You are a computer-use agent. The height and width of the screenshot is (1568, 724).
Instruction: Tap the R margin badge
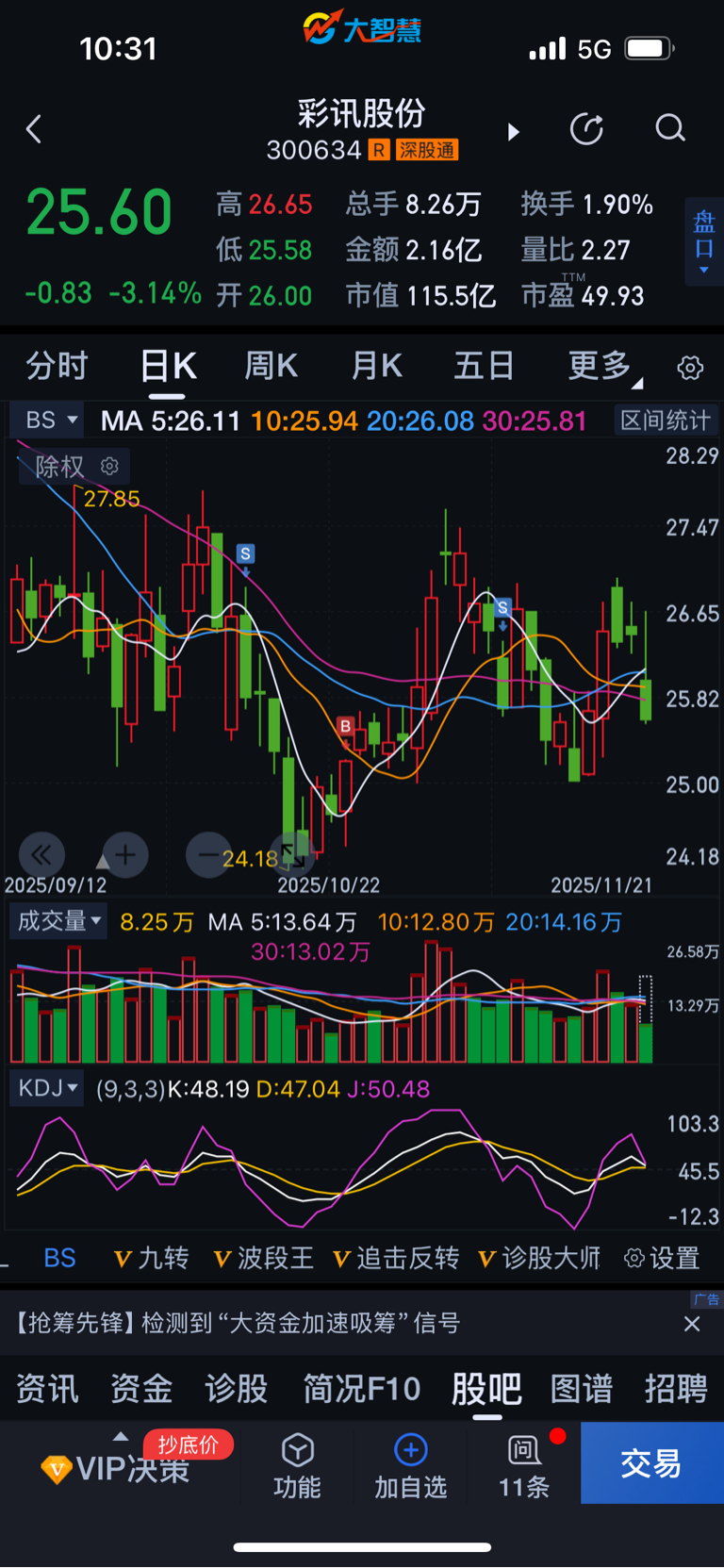click(x=379, y=150)
